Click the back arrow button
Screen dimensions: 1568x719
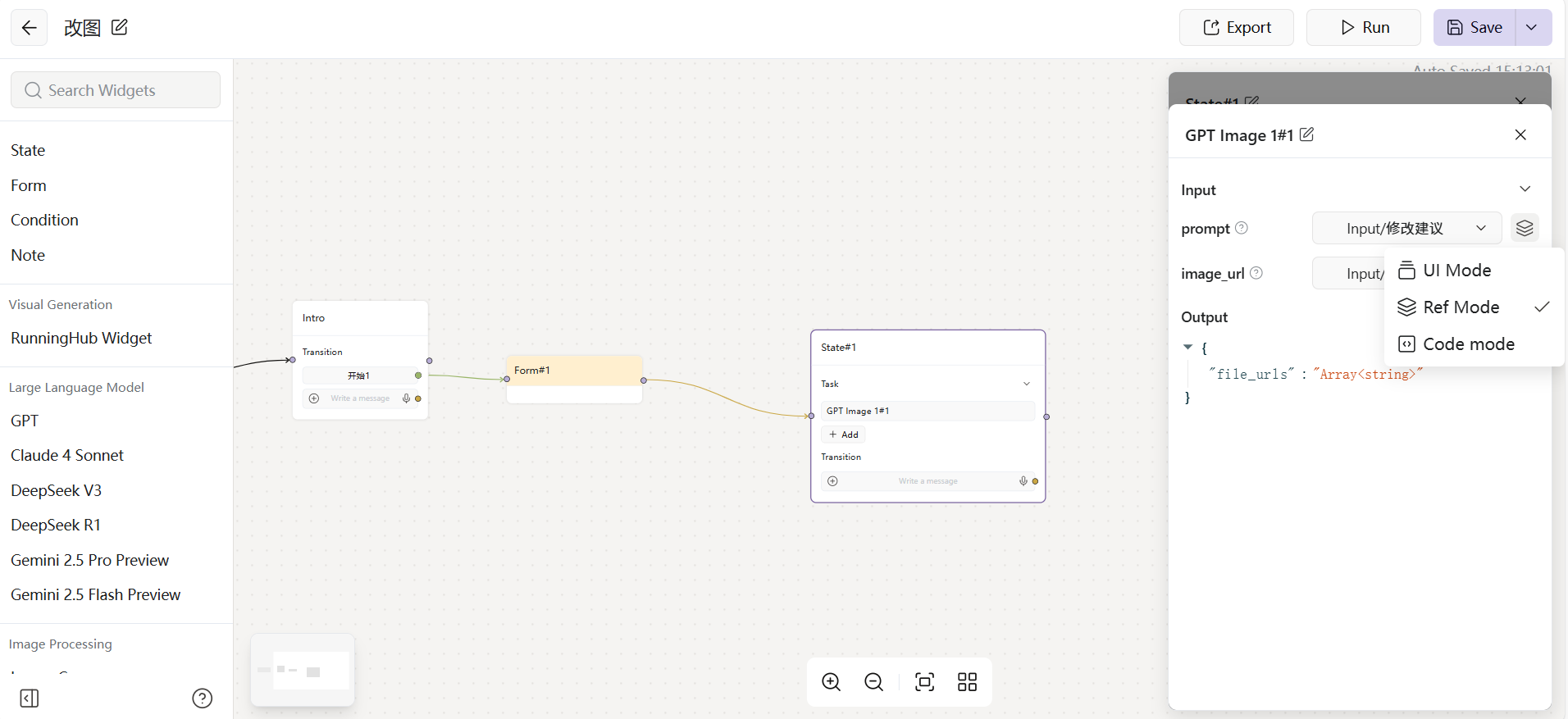(29, 28)
